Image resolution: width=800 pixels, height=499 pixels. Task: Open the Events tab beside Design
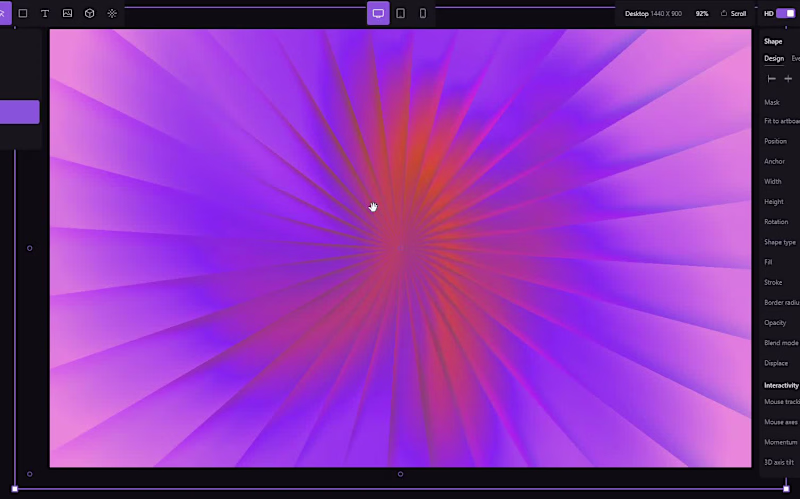pos(795,58)
